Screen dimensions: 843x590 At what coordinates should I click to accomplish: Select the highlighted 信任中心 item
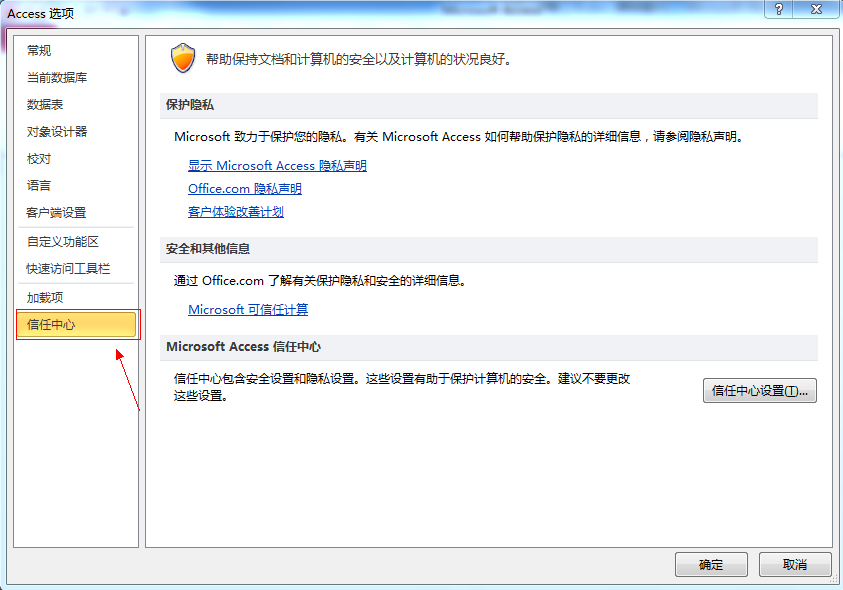pos(76,324)
